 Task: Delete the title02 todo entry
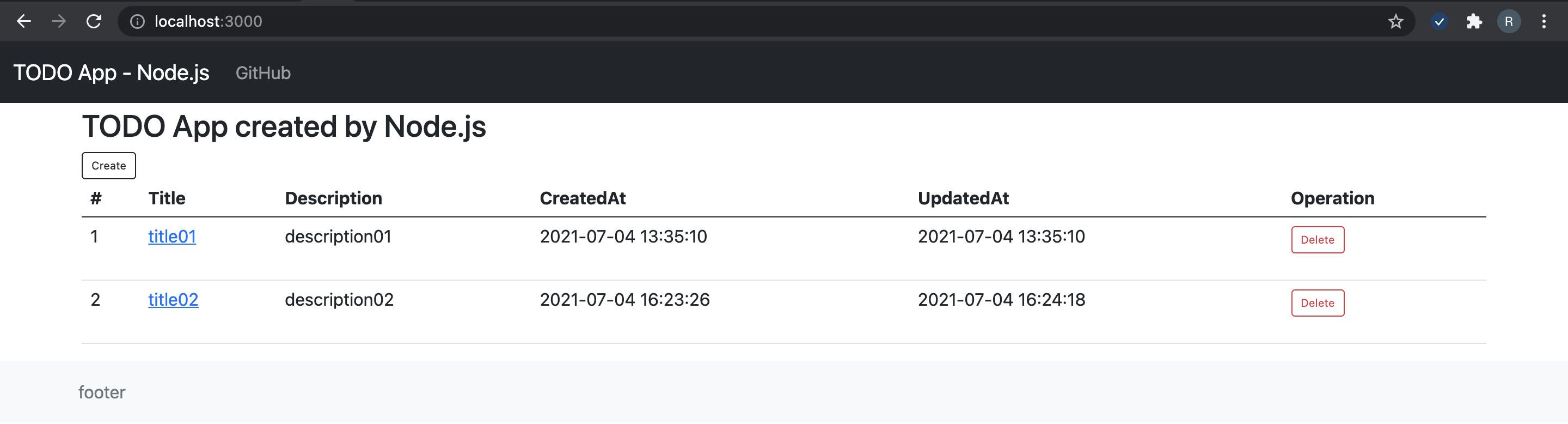click(x=1317, y=303)
